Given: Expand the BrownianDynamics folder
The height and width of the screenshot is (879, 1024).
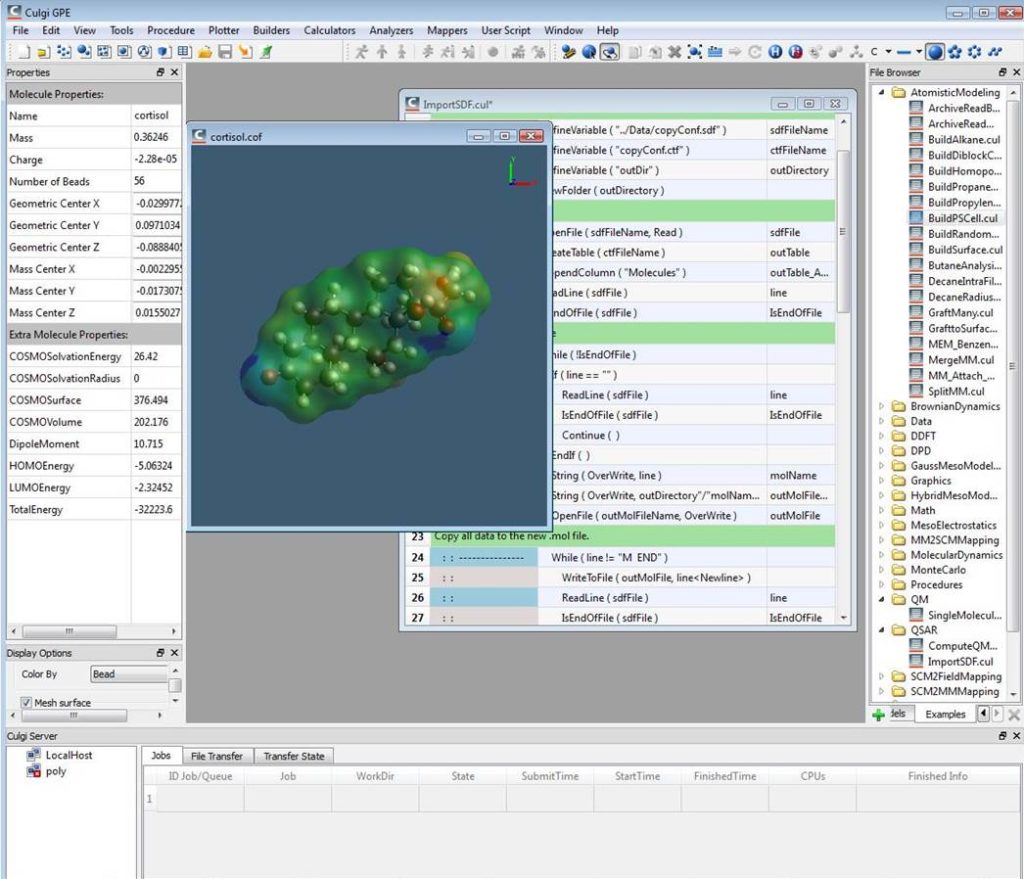Looking at the screenshot, I should [881, 406].
